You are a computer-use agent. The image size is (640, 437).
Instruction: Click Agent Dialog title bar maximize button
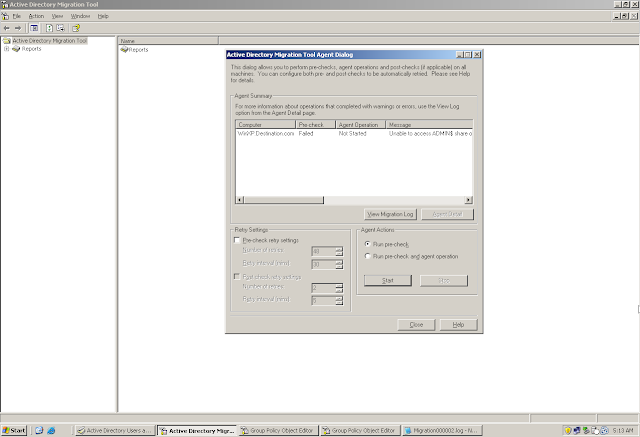(468, 55)
